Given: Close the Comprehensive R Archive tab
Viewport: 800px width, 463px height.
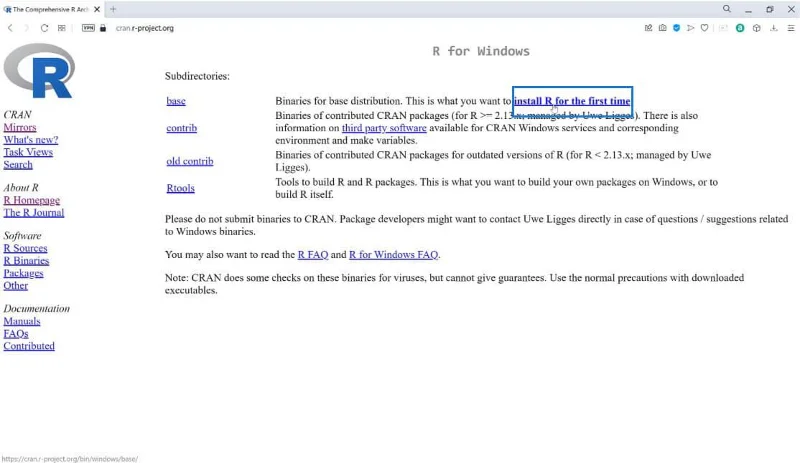Looking at the screenshot, I should (97, 9).
